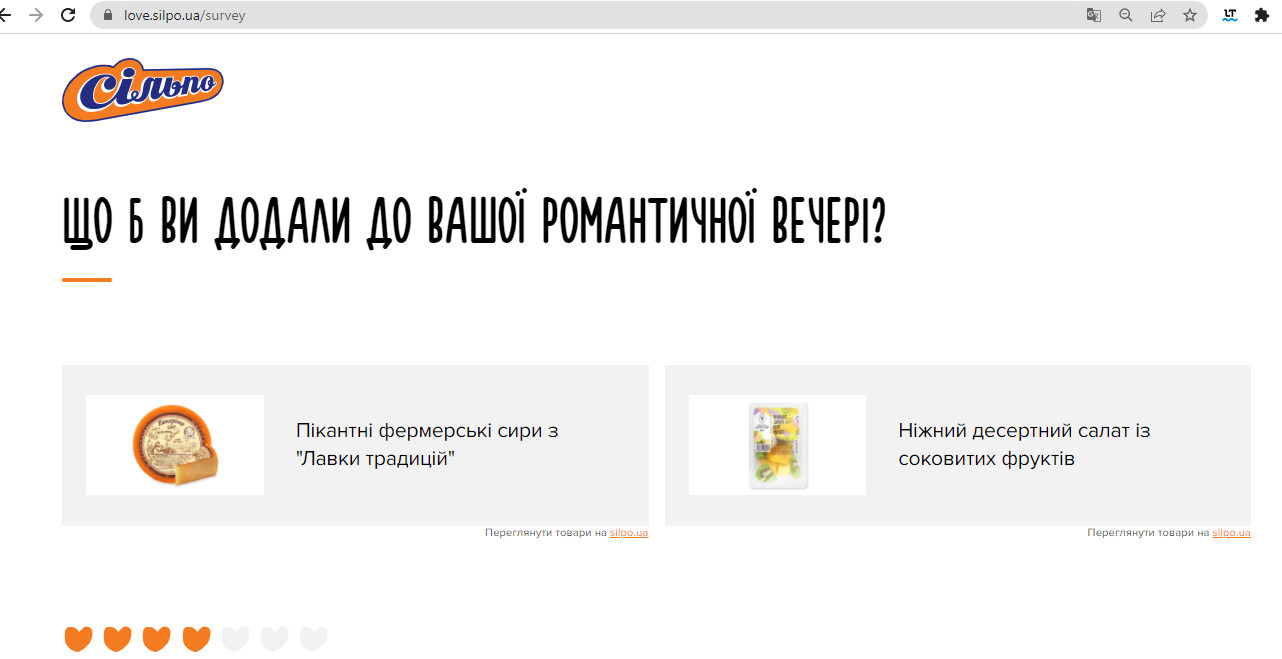
Task: Focus the love.silpo.ua/survey address bar
Action: (x=600, y=15)
